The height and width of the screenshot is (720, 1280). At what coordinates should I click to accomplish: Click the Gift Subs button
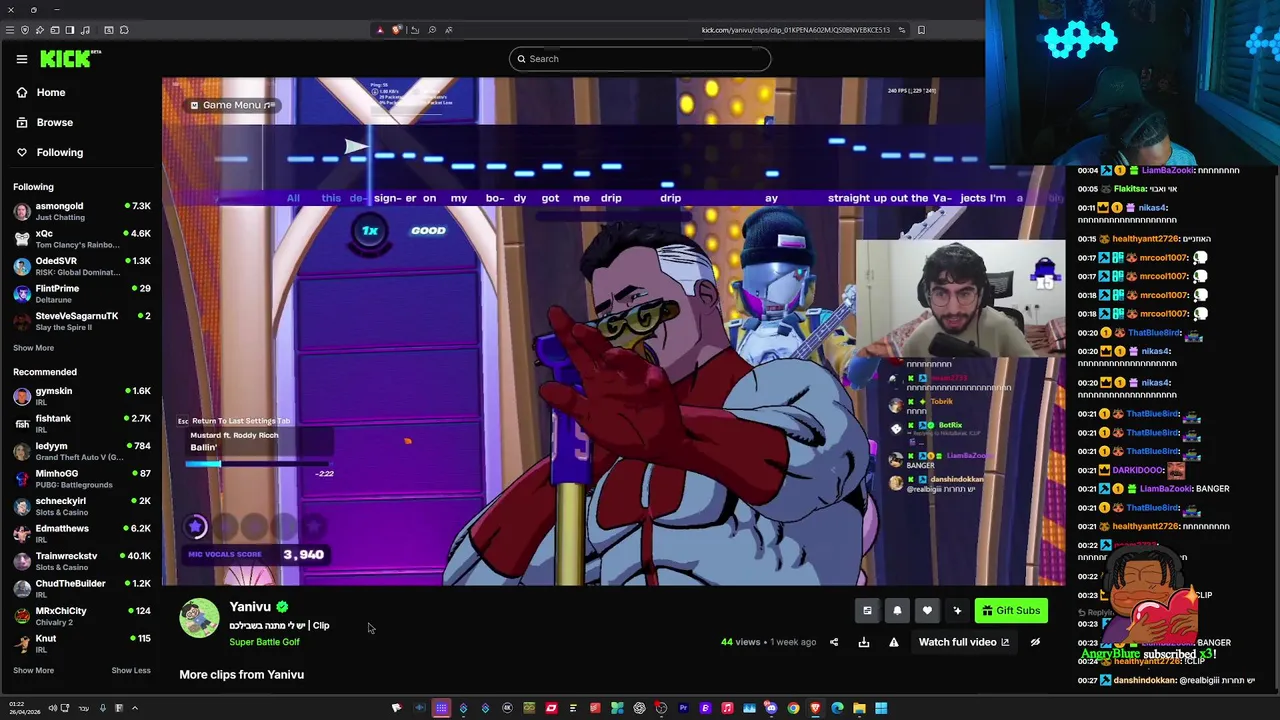tap(1011, 611)
